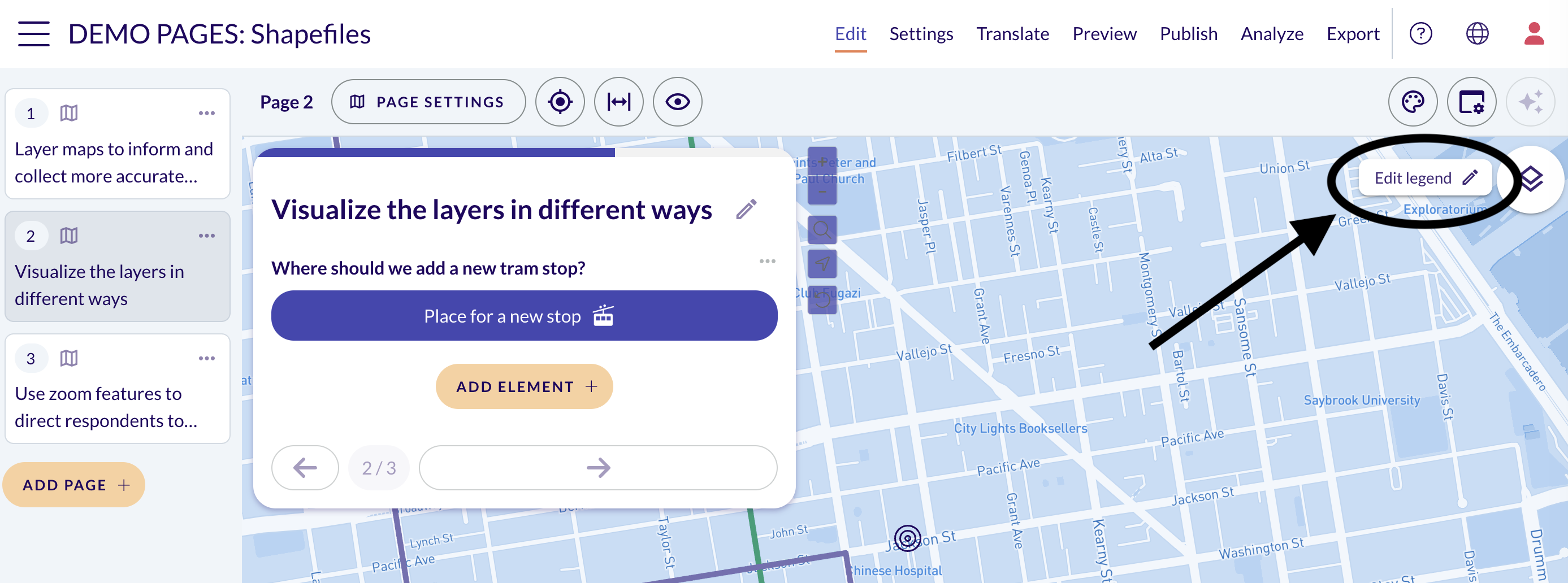
Task: Toggle the page preview eye icon
Action: coord(677,102)
